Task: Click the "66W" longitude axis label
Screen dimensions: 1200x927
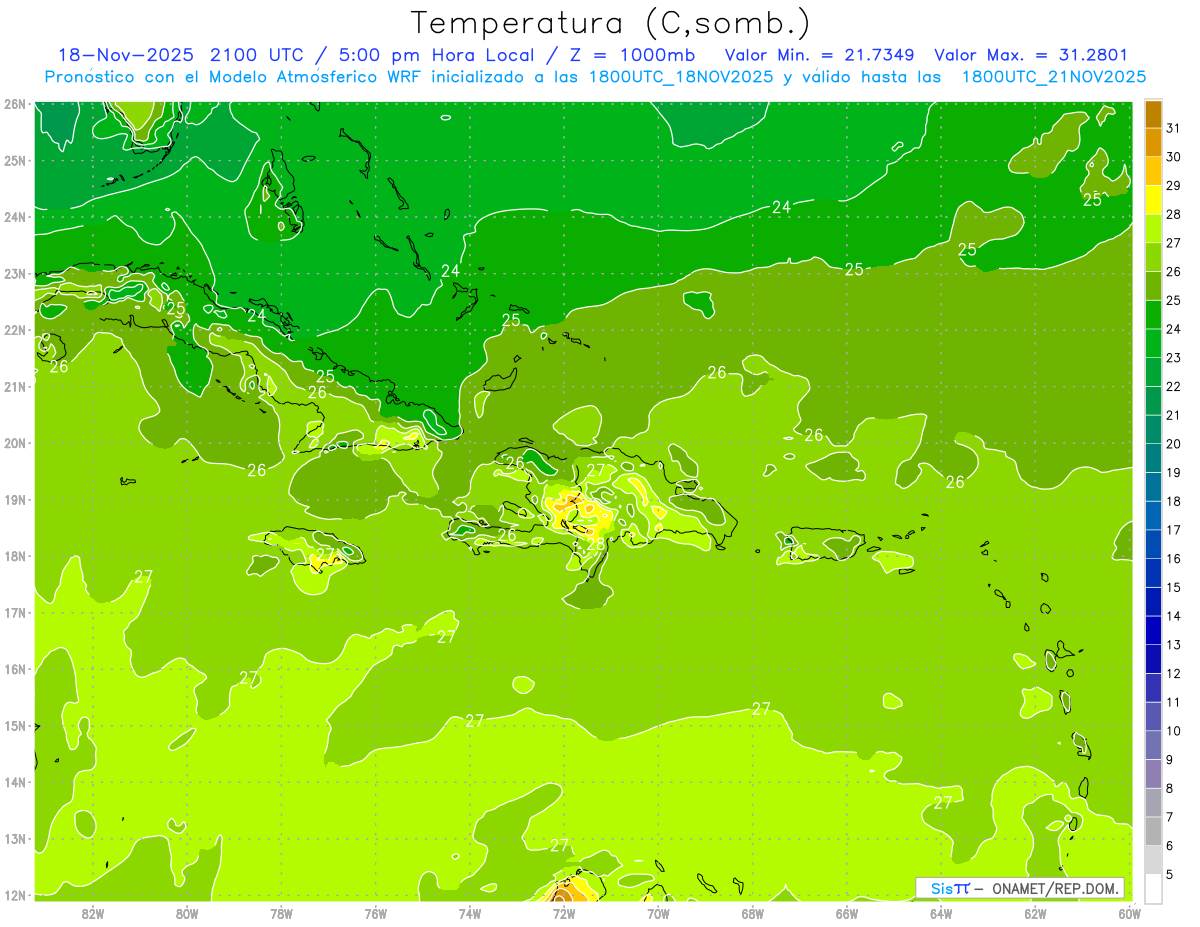Action: click(846, 912)
